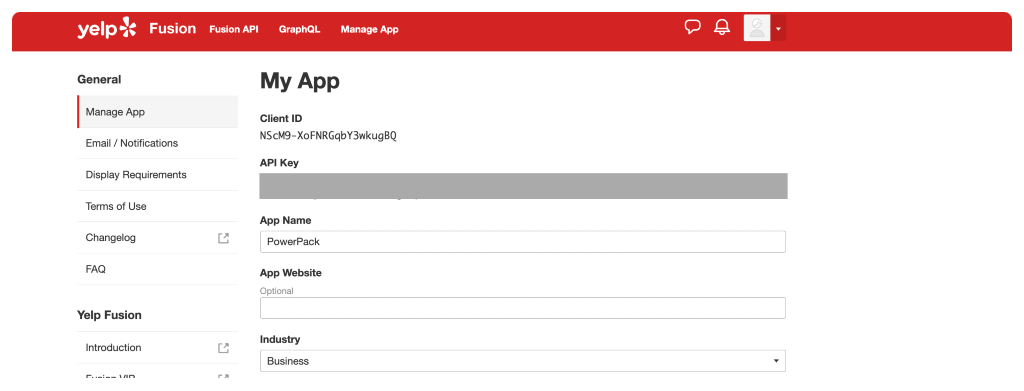Open Terms of Use sidebar item
The image size is (1024, 391).
coord(157,206)
